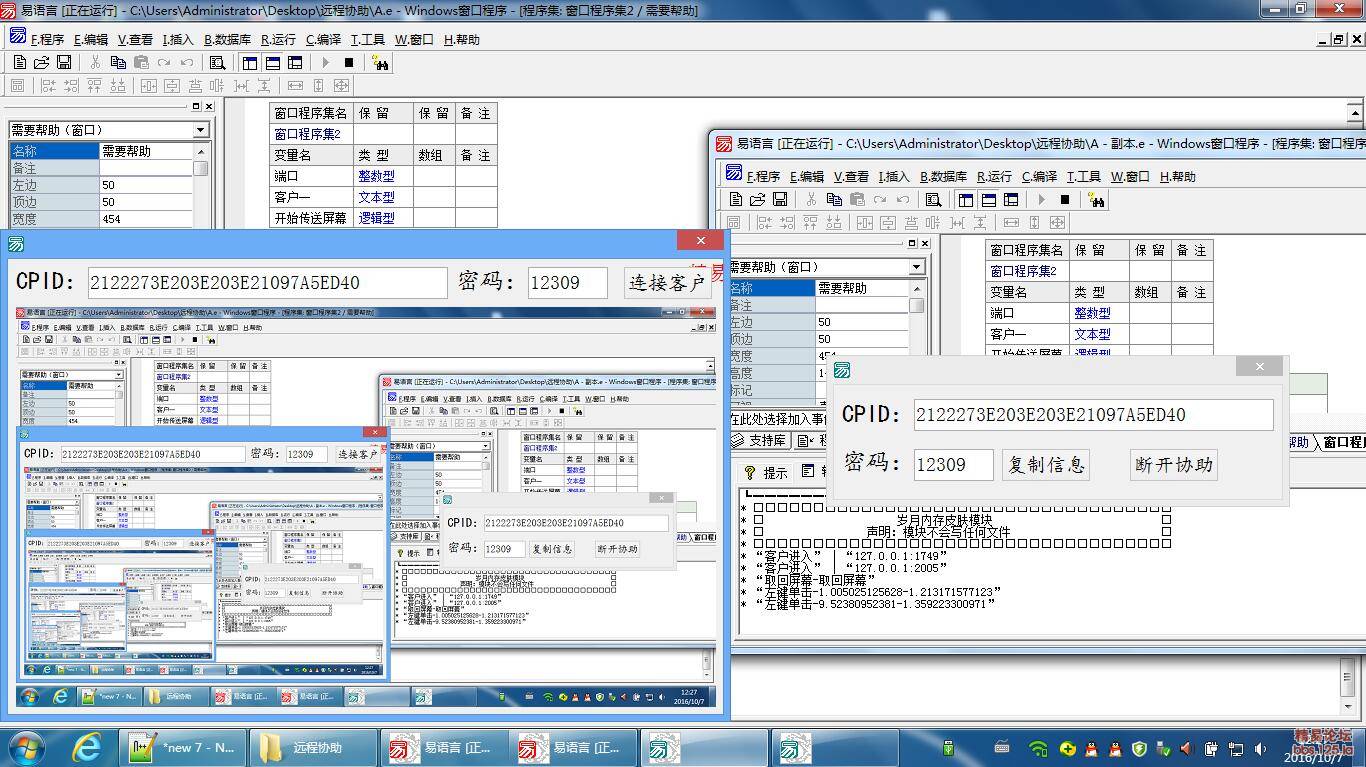Click Stop square icon in A.e toolbar
The width and height of the screenshot is (1366, 767).
tap(348, 62)
